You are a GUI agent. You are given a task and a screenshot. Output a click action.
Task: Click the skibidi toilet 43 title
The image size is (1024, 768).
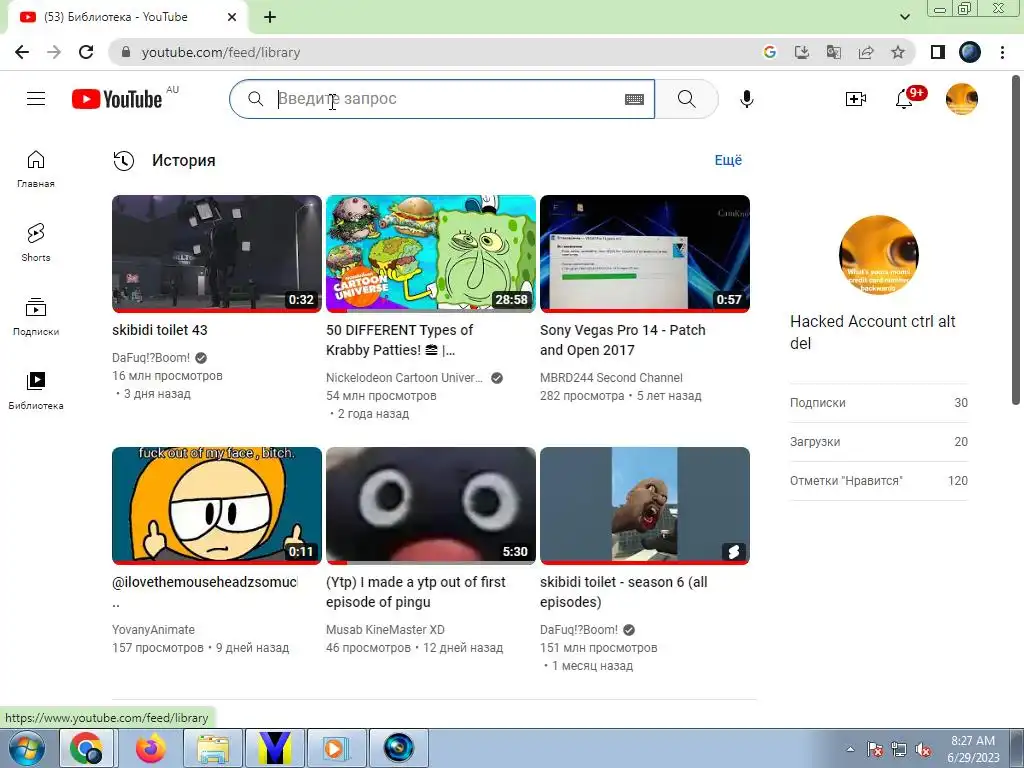(x=160, y=330)
